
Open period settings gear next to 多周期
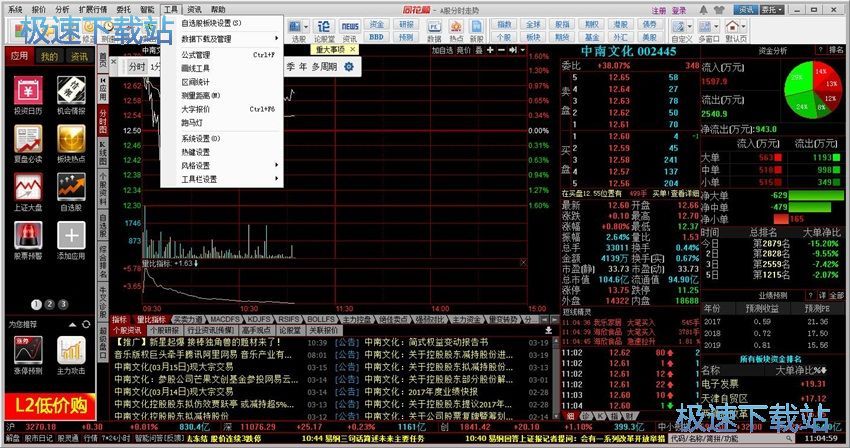(x=349, y=67)
